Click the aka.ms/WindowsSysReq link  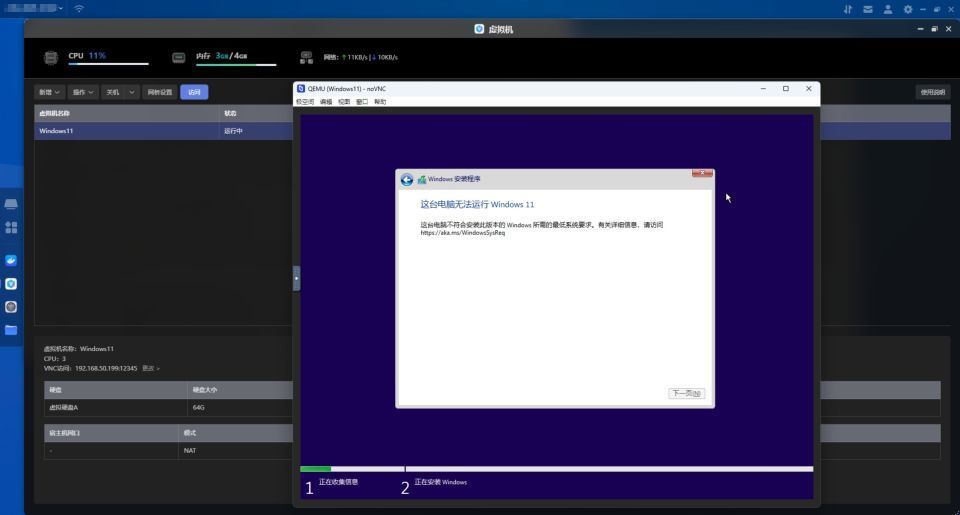[x=463, y=233]
